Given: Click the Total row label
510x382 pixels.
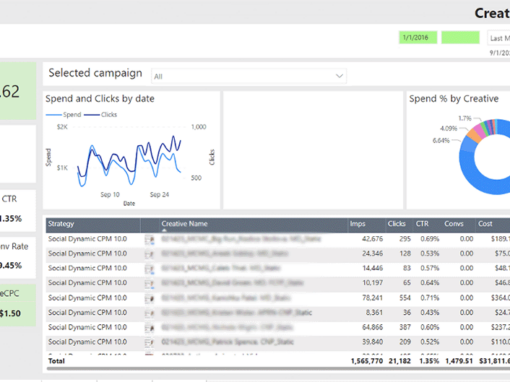Looking at the screenshot, I should click(56, 361).
